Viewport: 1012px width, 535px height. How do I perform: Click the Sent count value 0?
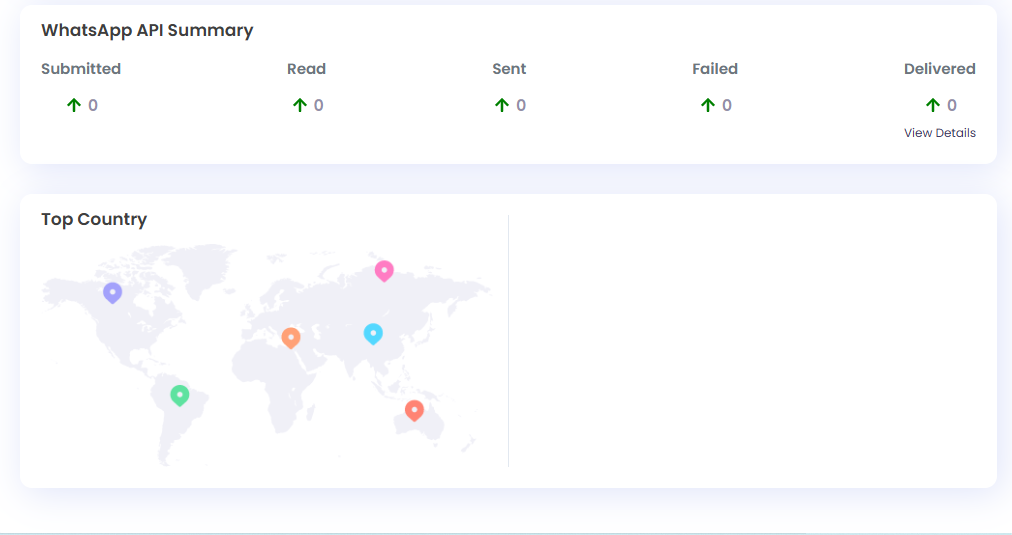point(521,105)
